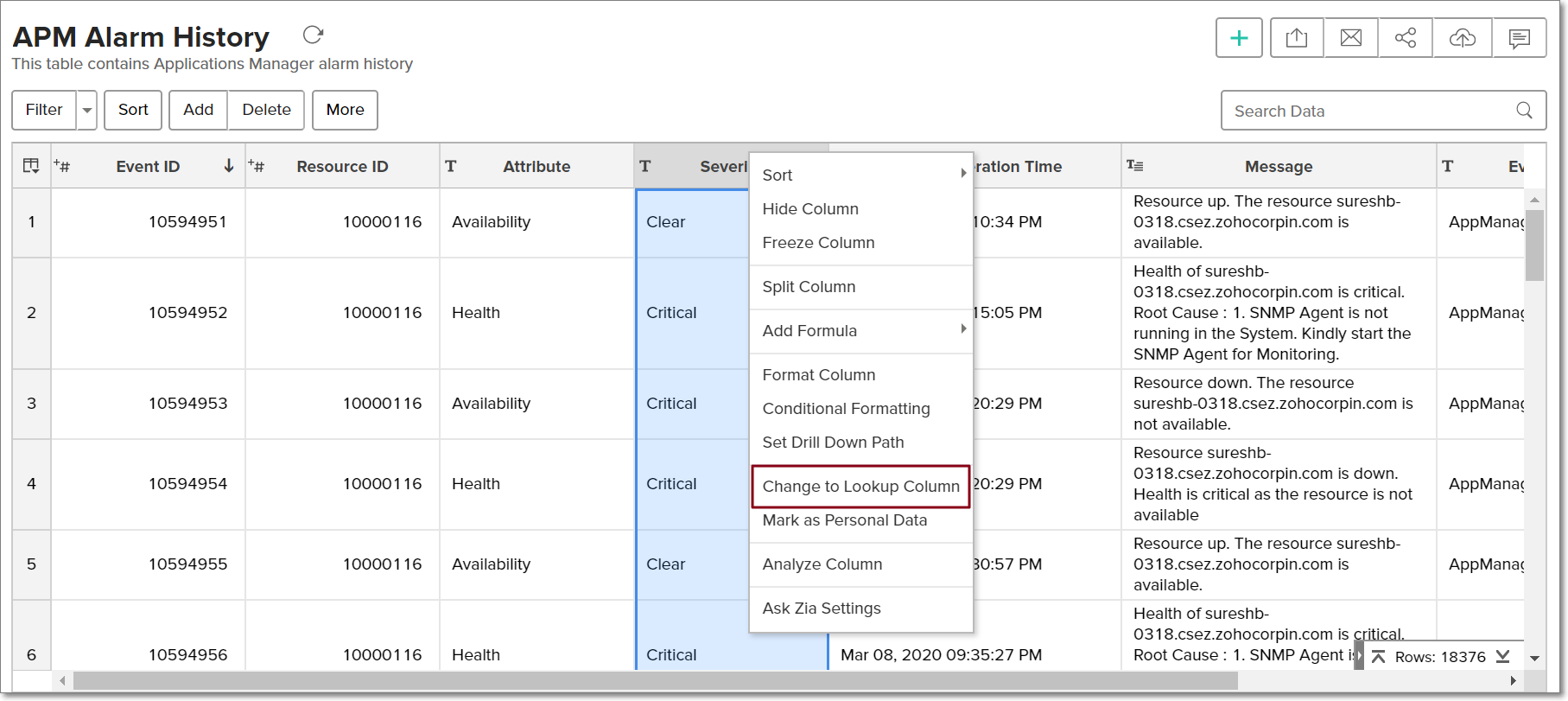The width and height of the screenshot is (1568, 701).
Task: Click the refresh icon beside the title
Action: tap(313, 35)
